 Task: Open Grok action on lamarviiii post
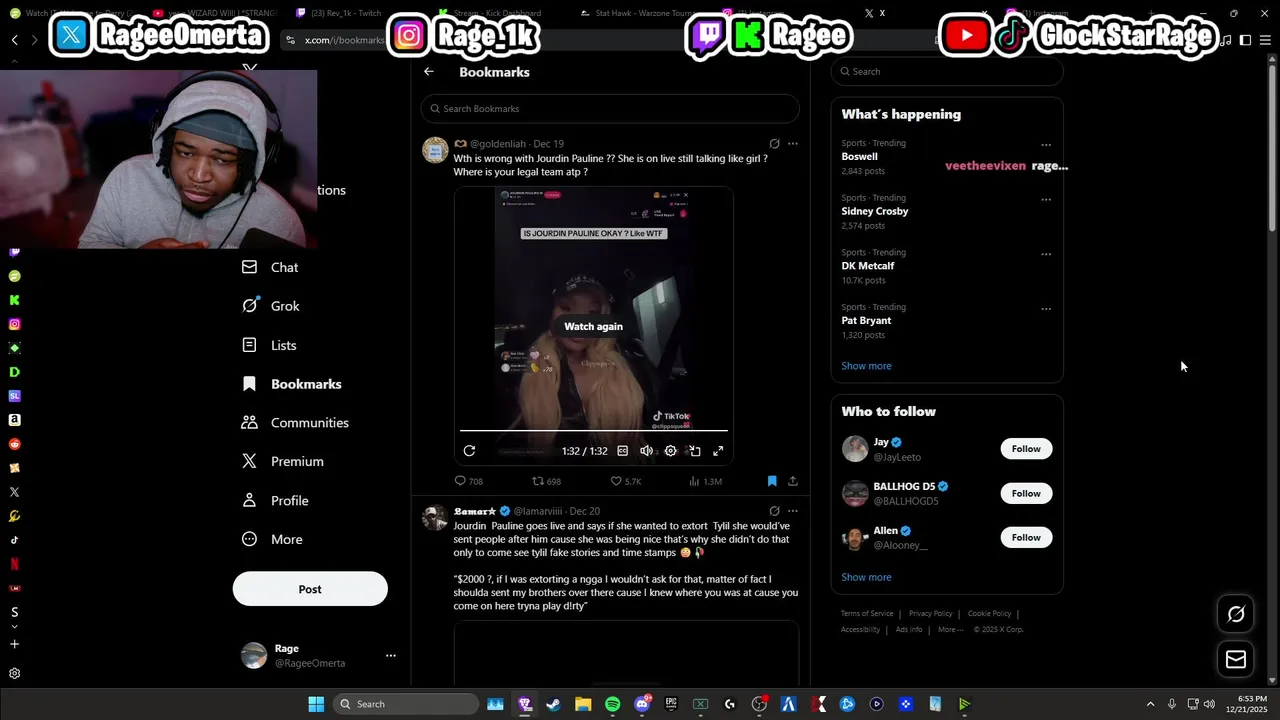click(774, 511)
